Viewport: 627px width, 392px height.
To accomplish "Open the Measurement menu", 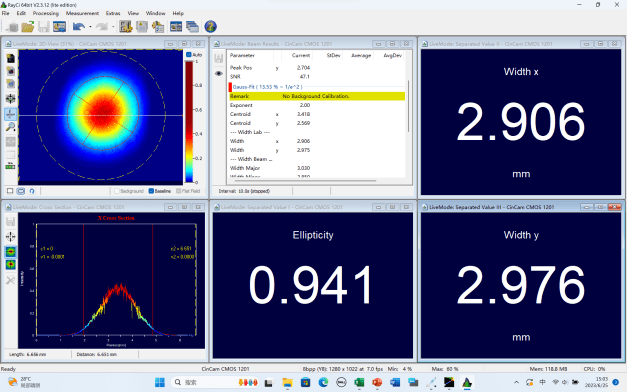I will (82, 13).
